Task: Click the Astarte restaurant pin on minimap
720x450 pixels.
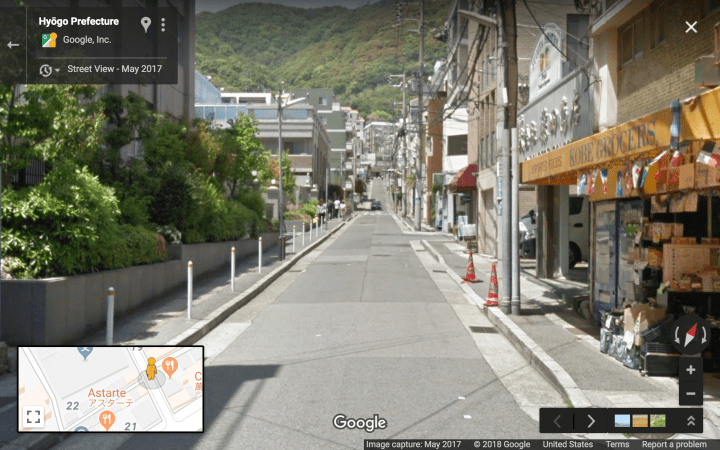Action: (107, 420)
